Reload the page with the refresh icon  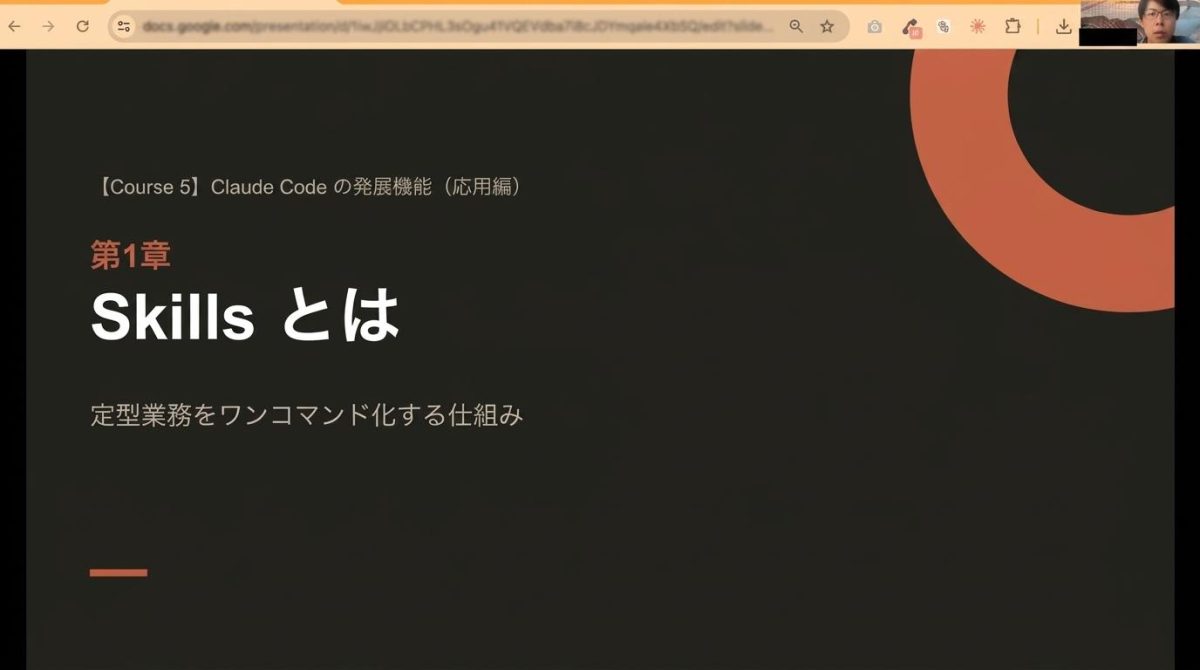(83, 27)
